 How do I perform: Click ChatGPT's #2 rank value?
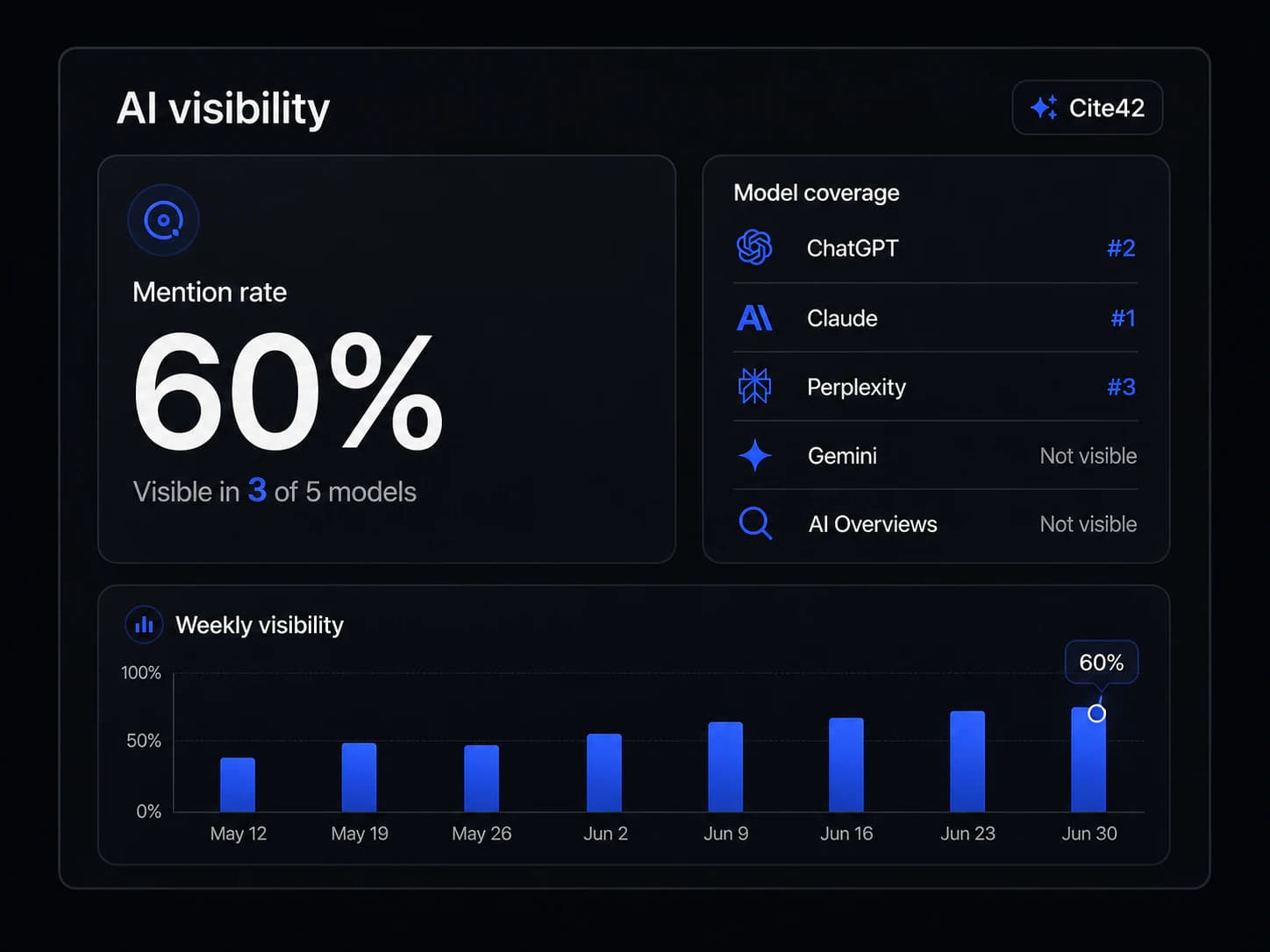(x=1121, y=248)
